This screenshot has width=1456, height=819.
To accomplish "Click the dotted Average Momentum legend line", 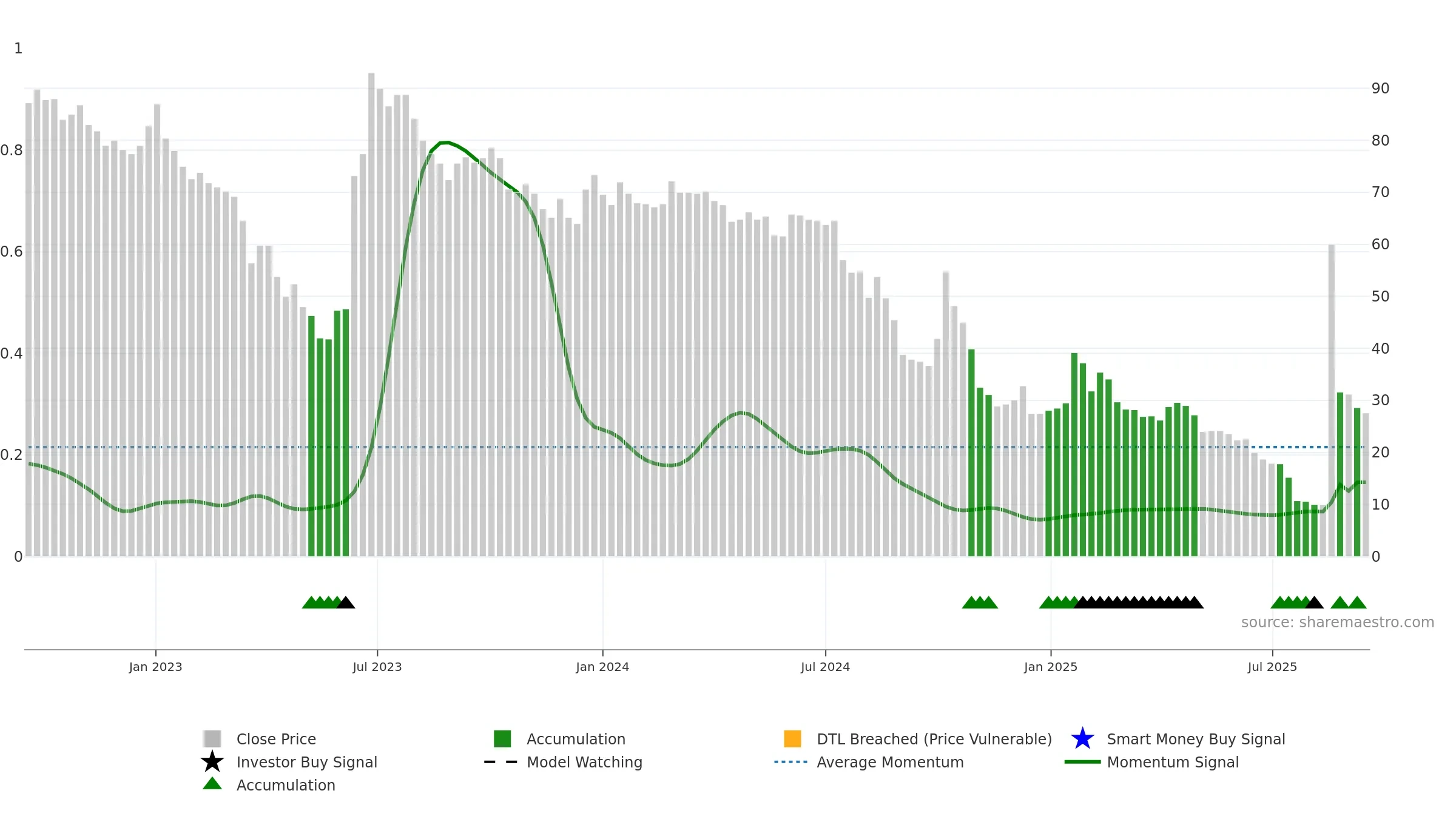I will tap(791, 762).
